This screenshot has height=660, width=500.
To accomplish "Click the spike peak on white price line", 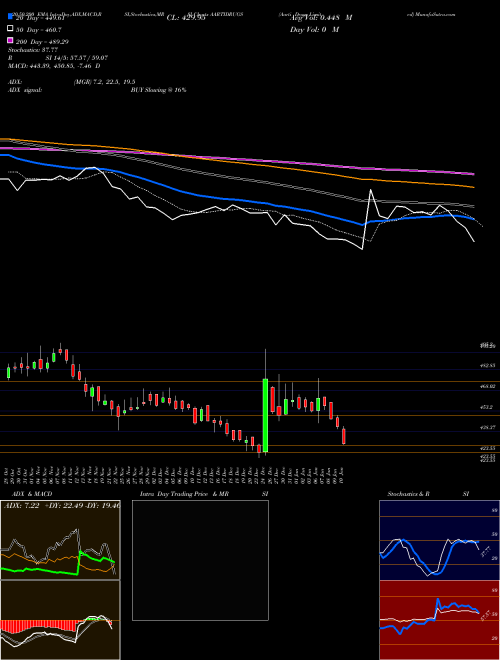I will (371, 190).
